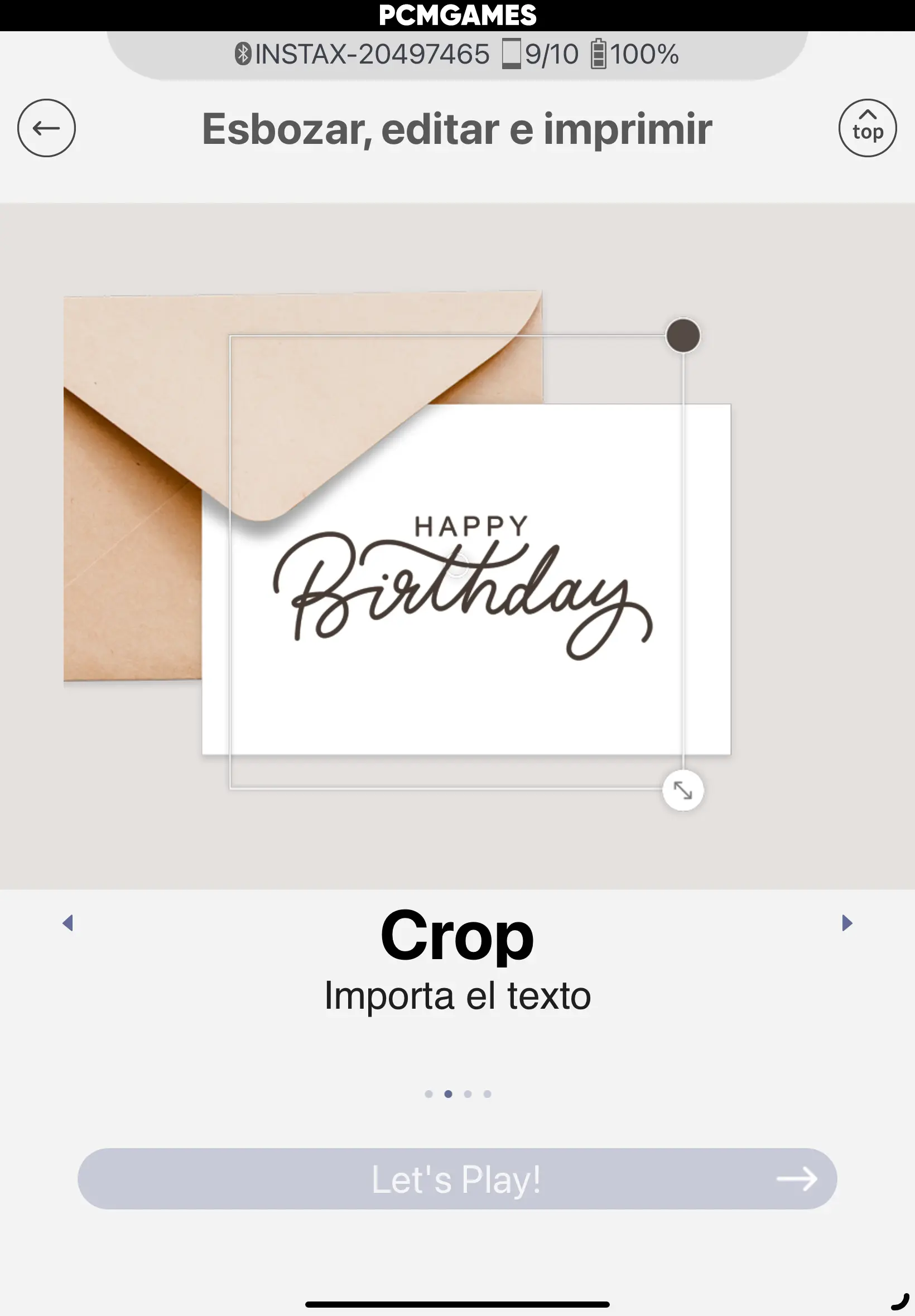Tap the Bluetooth status icon

pos(243,54)
